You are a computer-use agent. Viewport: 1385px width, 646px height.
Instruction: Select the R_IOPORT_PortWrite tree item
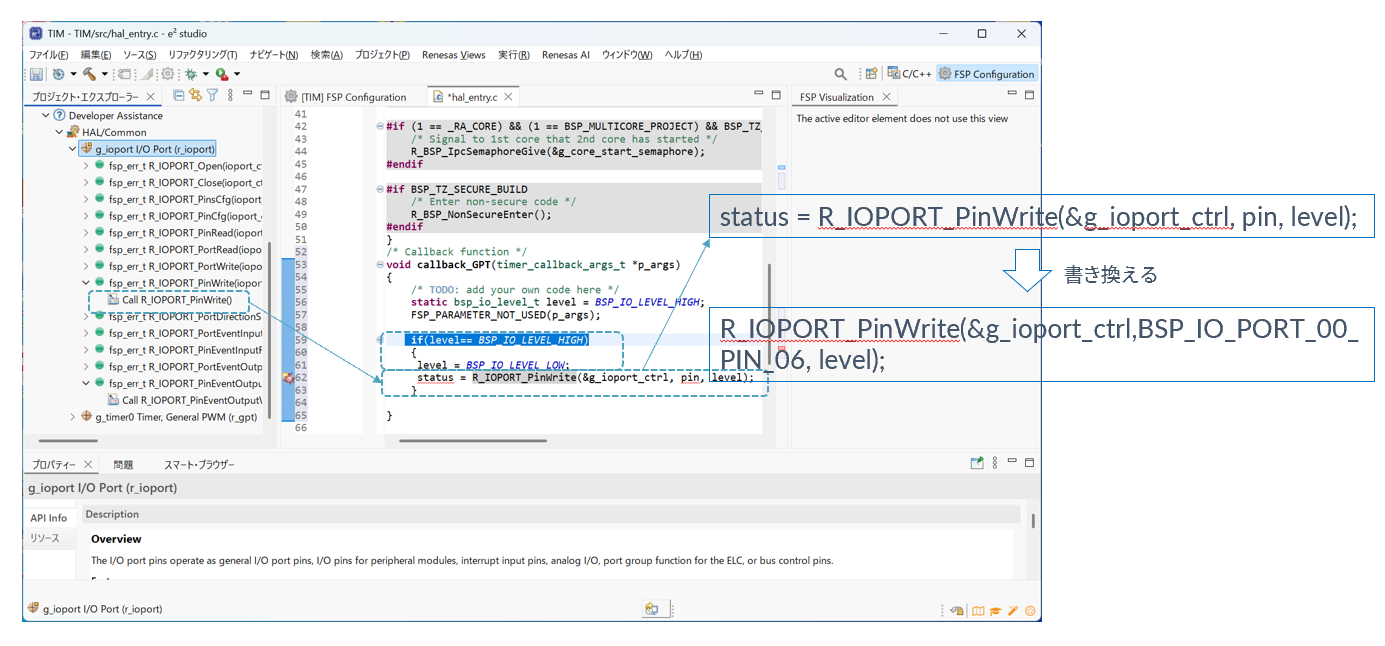coord(178,266)
